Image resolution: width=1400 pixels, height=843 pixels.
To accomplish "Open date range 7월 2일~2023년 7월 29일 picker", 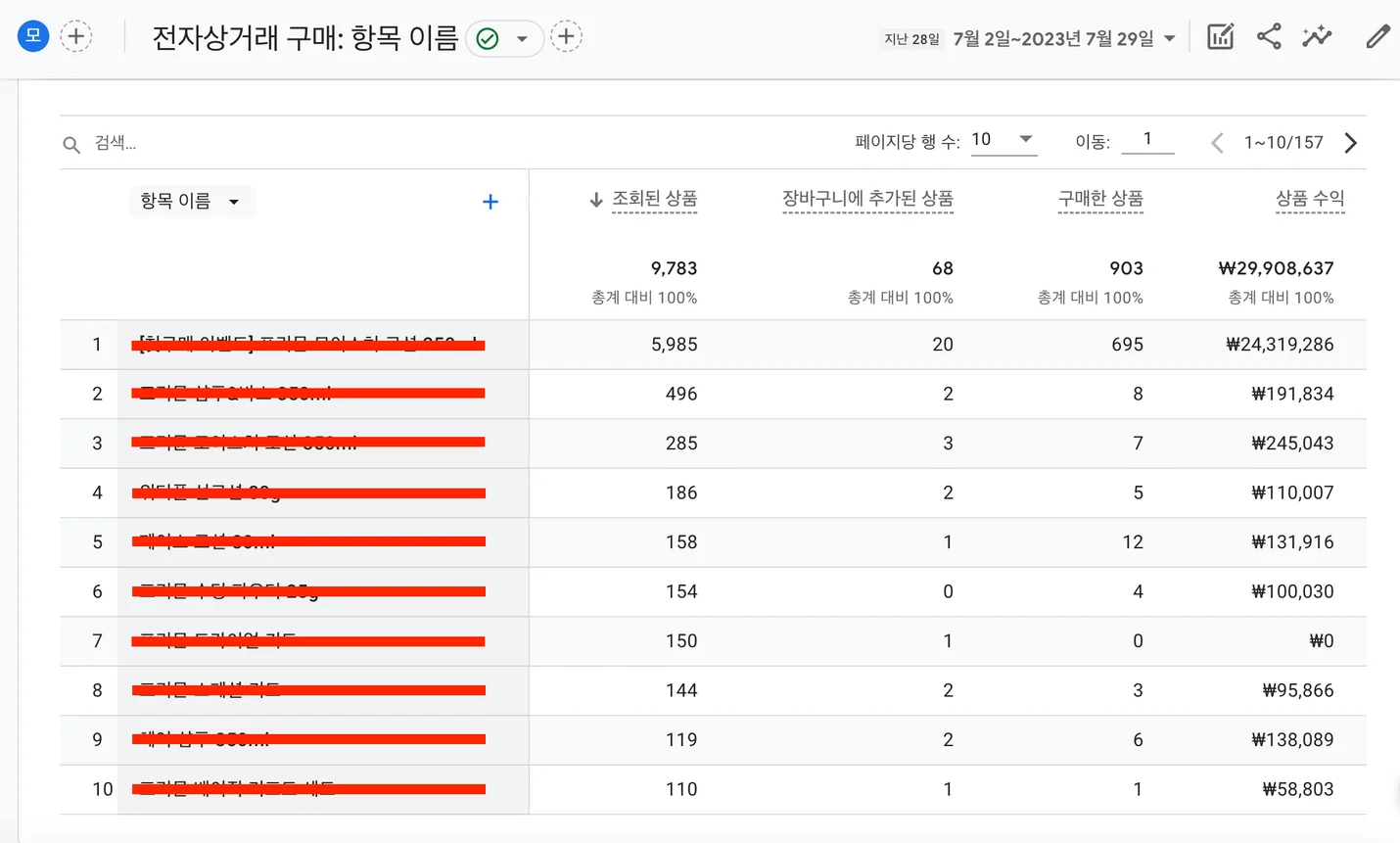I will pyautogui.click(x=1064, y=38).
